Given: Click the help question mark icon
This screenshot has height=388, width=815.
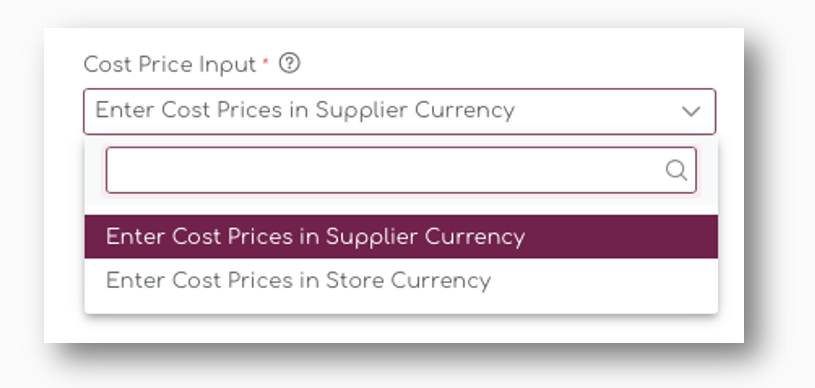Looking at the screenshot, I should pos(290,64).
